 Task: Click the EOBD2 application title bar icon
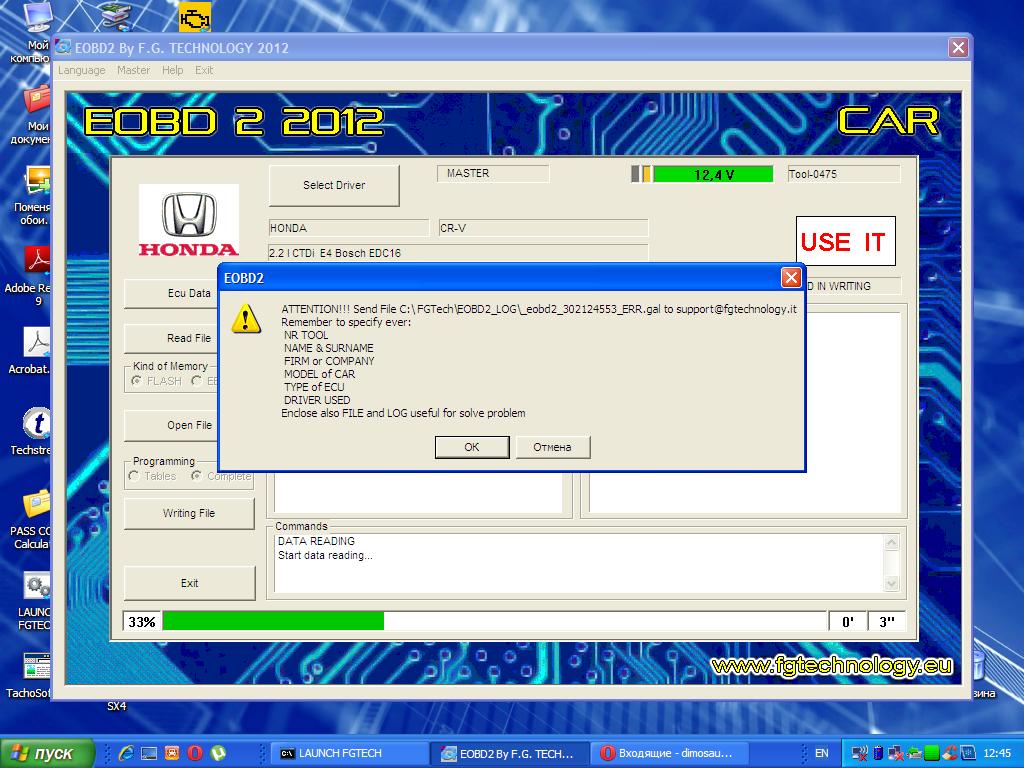pyautogui.click(x=63, y=48)
